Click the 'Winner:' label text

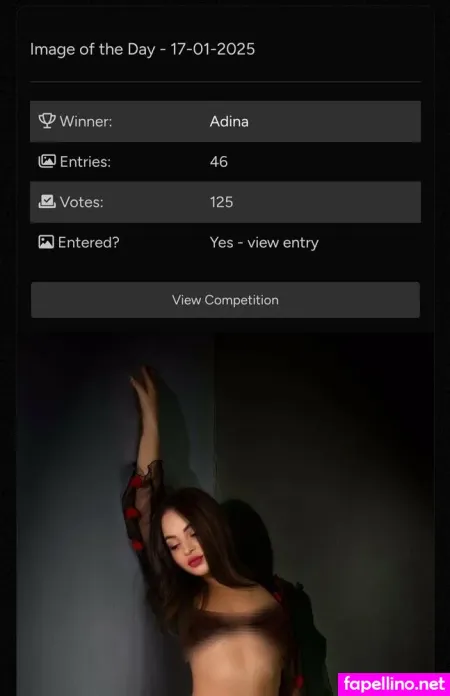pyautogui.click(x=86, y=121)
